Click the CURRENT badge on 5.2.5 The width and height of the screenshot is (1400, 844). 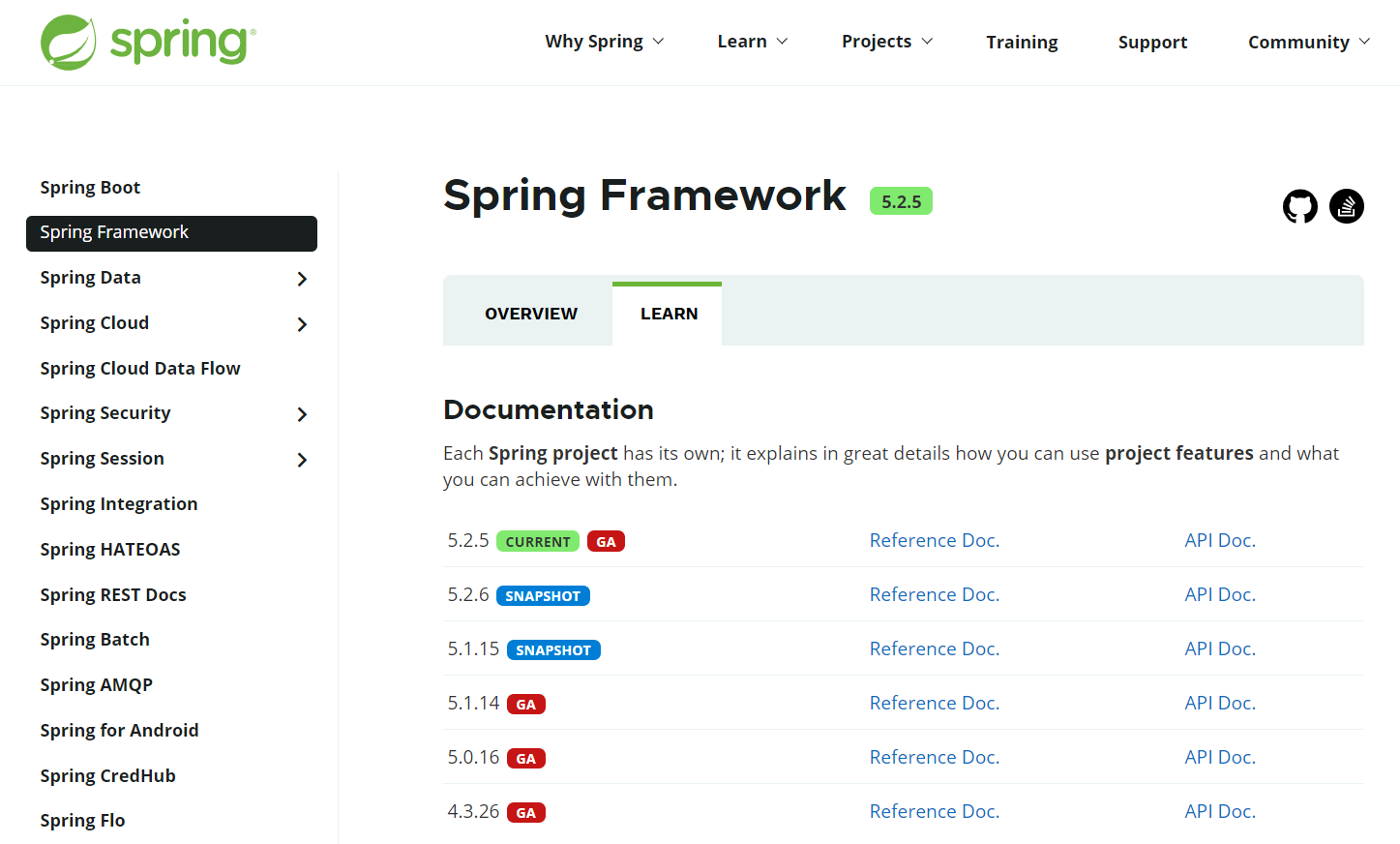[x=538, y=541]
